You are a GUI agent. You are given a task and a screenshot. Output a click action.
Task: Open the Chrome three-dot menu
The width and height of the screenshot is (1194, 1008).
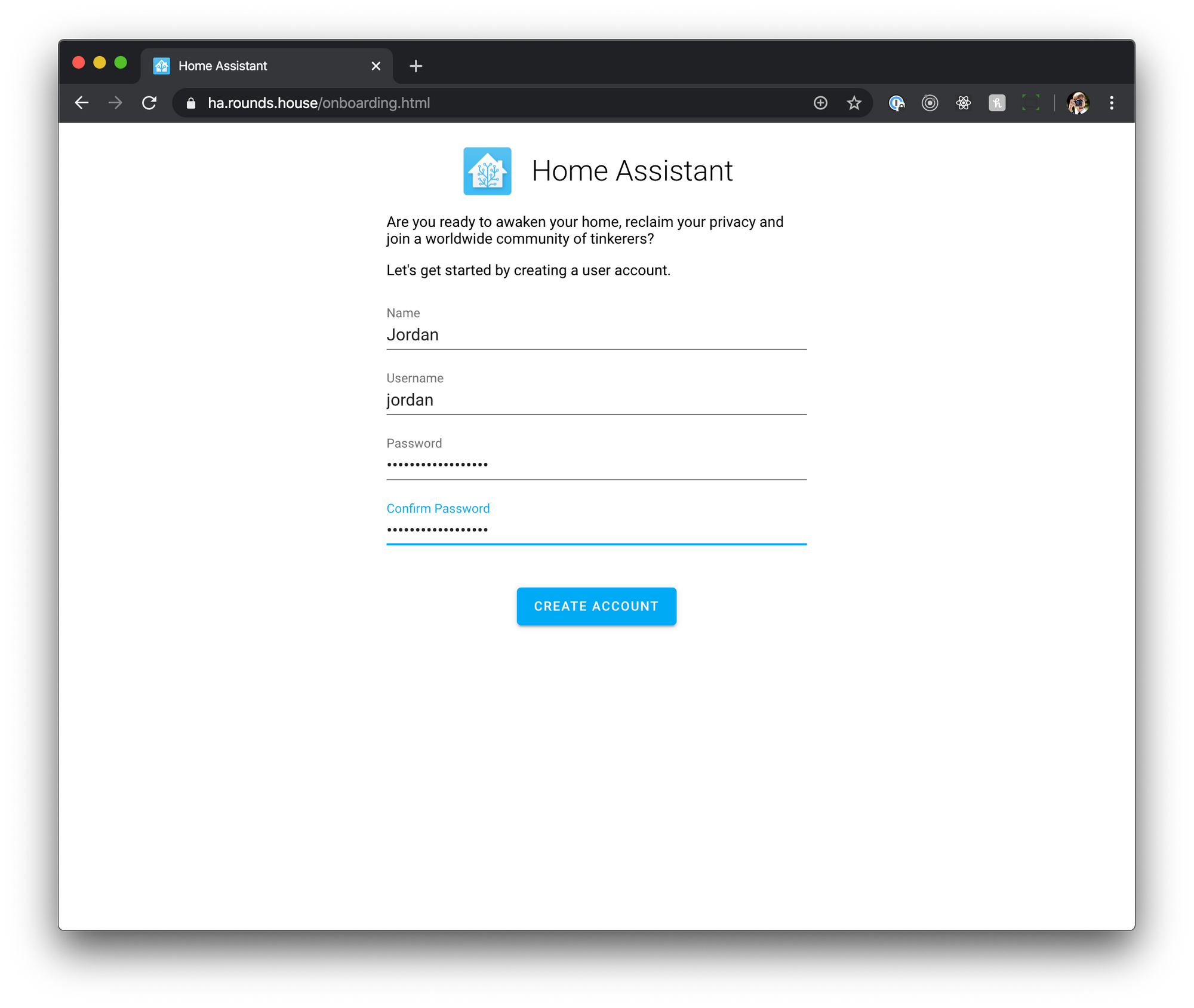coord(1112,103)
